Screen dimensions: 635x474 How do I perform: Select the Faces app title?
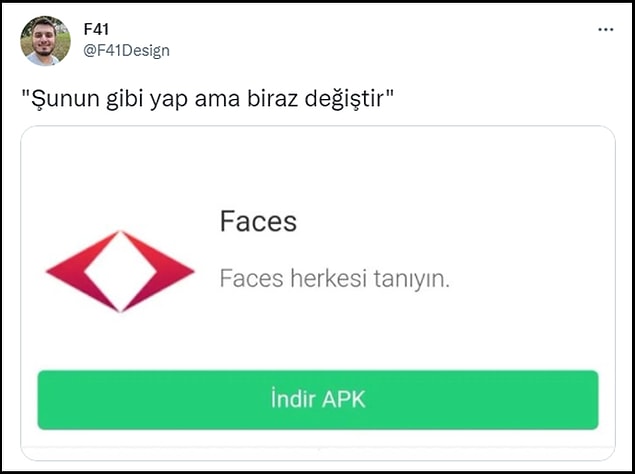click(x=258, y=221)
